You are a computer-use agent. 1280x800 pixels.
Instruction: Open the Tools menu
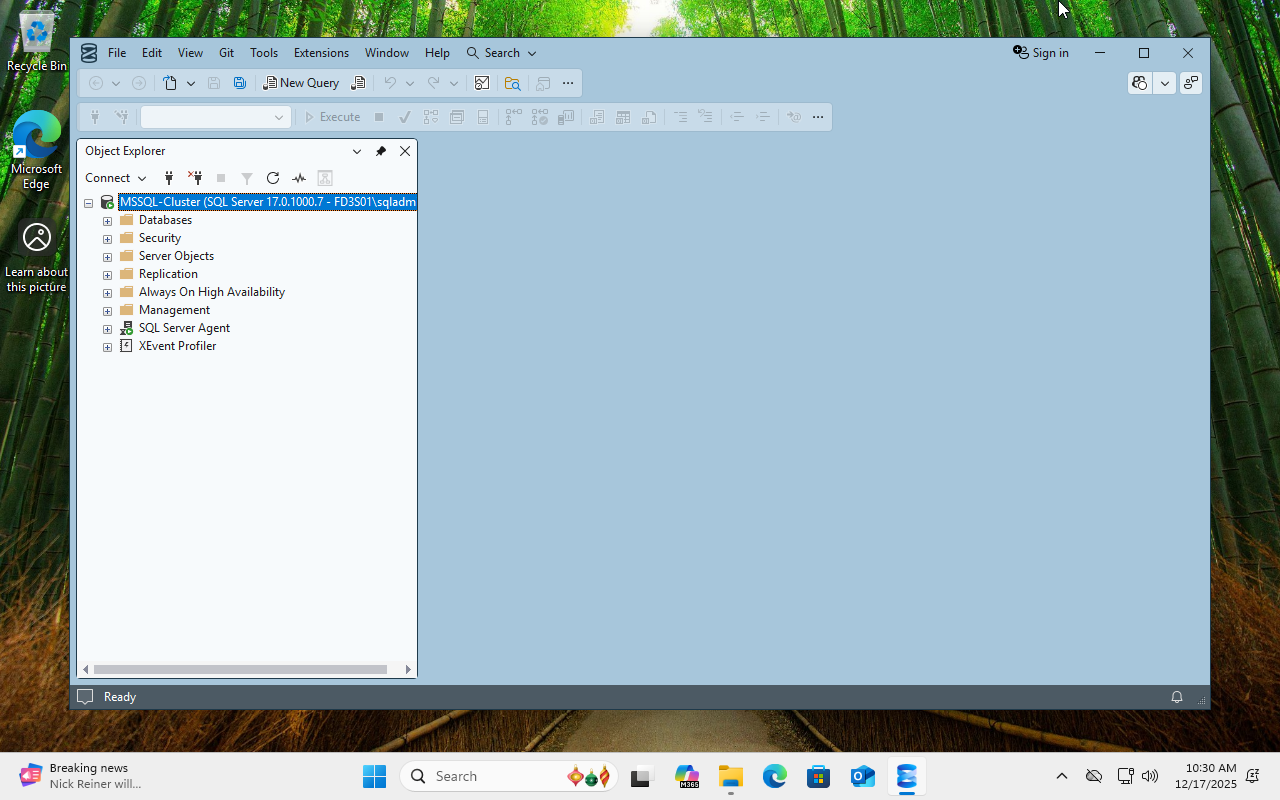click(x=264, y=53)
